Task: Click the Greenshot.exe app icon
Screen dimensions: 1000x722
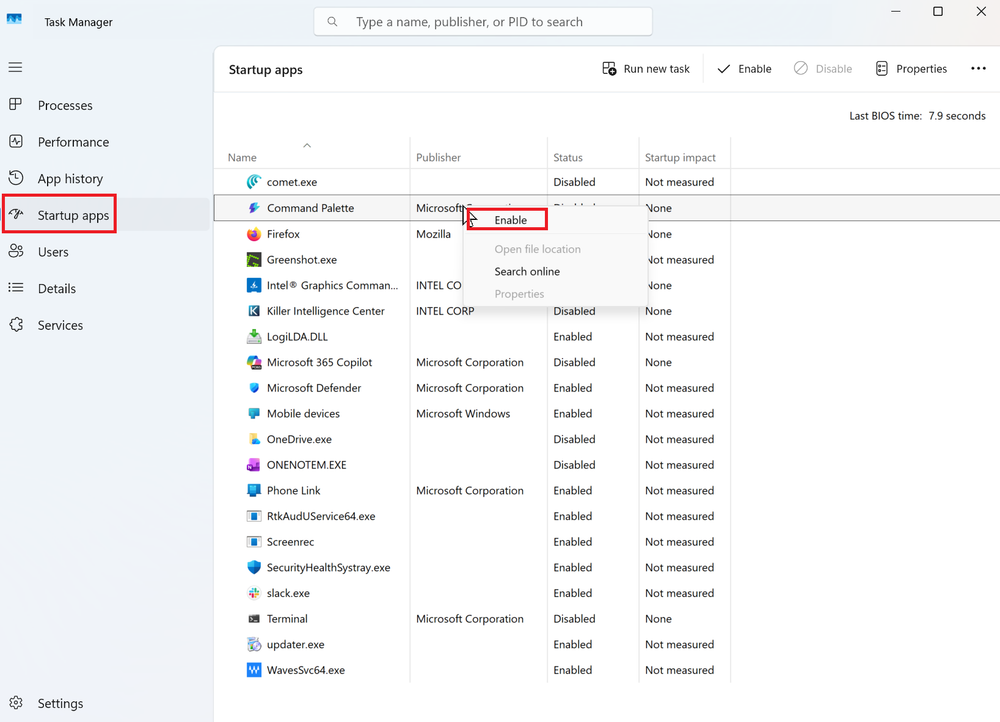Action: [254, 260]
